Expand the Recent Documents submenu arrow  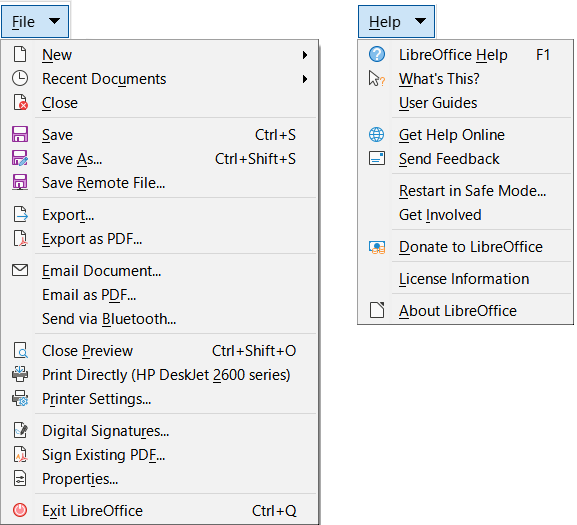coord(305,79)
